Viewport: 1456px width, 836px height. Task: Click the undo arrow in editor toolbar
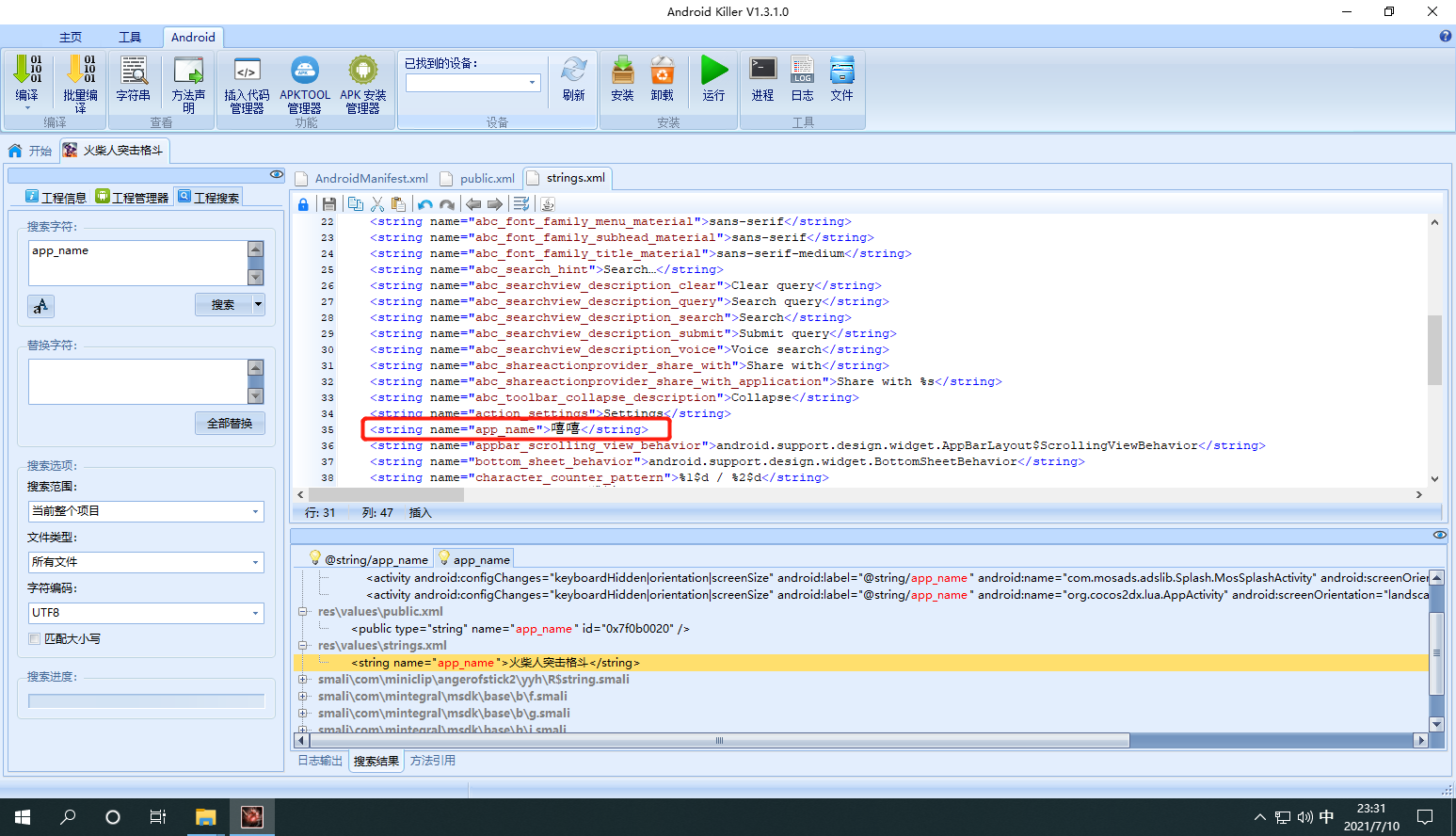[x=425, y=204]
